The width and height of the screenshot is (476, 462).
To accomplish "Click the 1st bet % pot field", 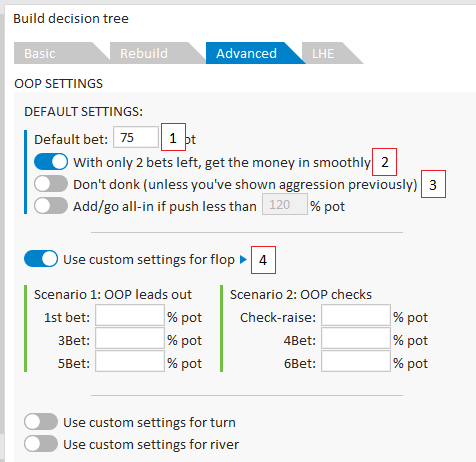I will (x=130, y=315).
